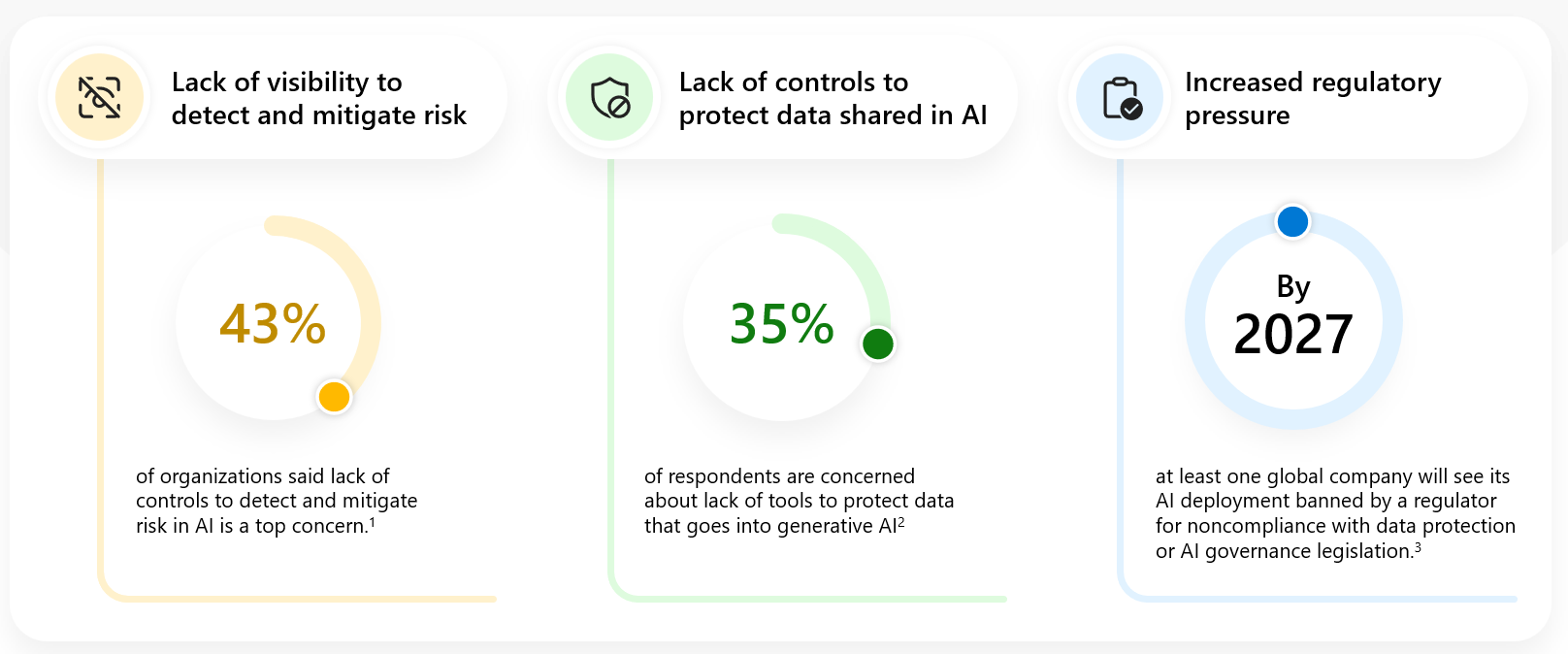This screenshot has height=654, width=1568.
Task: Click the shield with block symbol icon
Action: 611,98
